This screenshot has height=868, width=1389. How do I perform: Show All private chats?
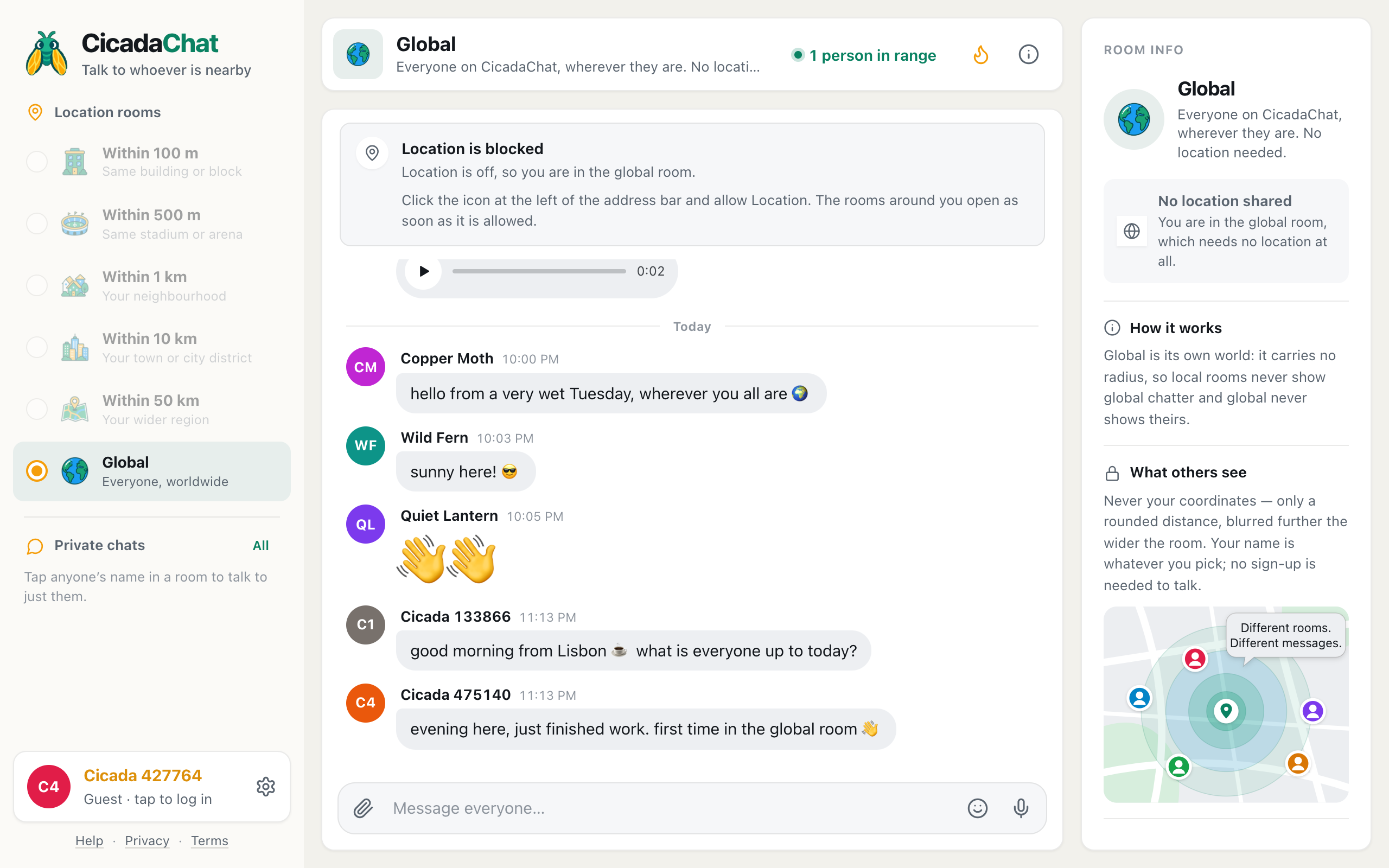(x=260, y=545)
